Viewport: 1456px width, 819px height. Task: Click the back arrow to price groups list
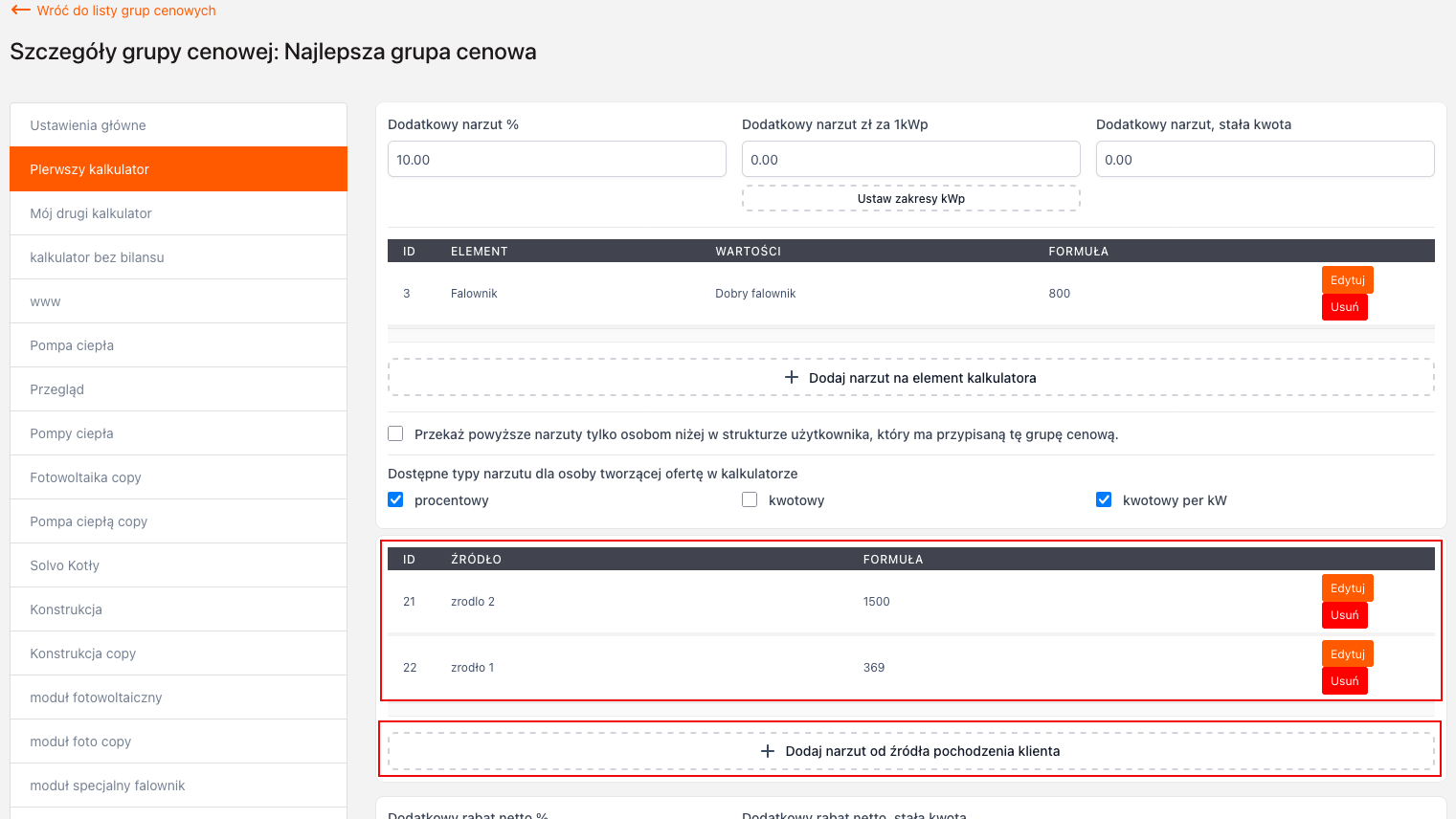pos(20,11)
